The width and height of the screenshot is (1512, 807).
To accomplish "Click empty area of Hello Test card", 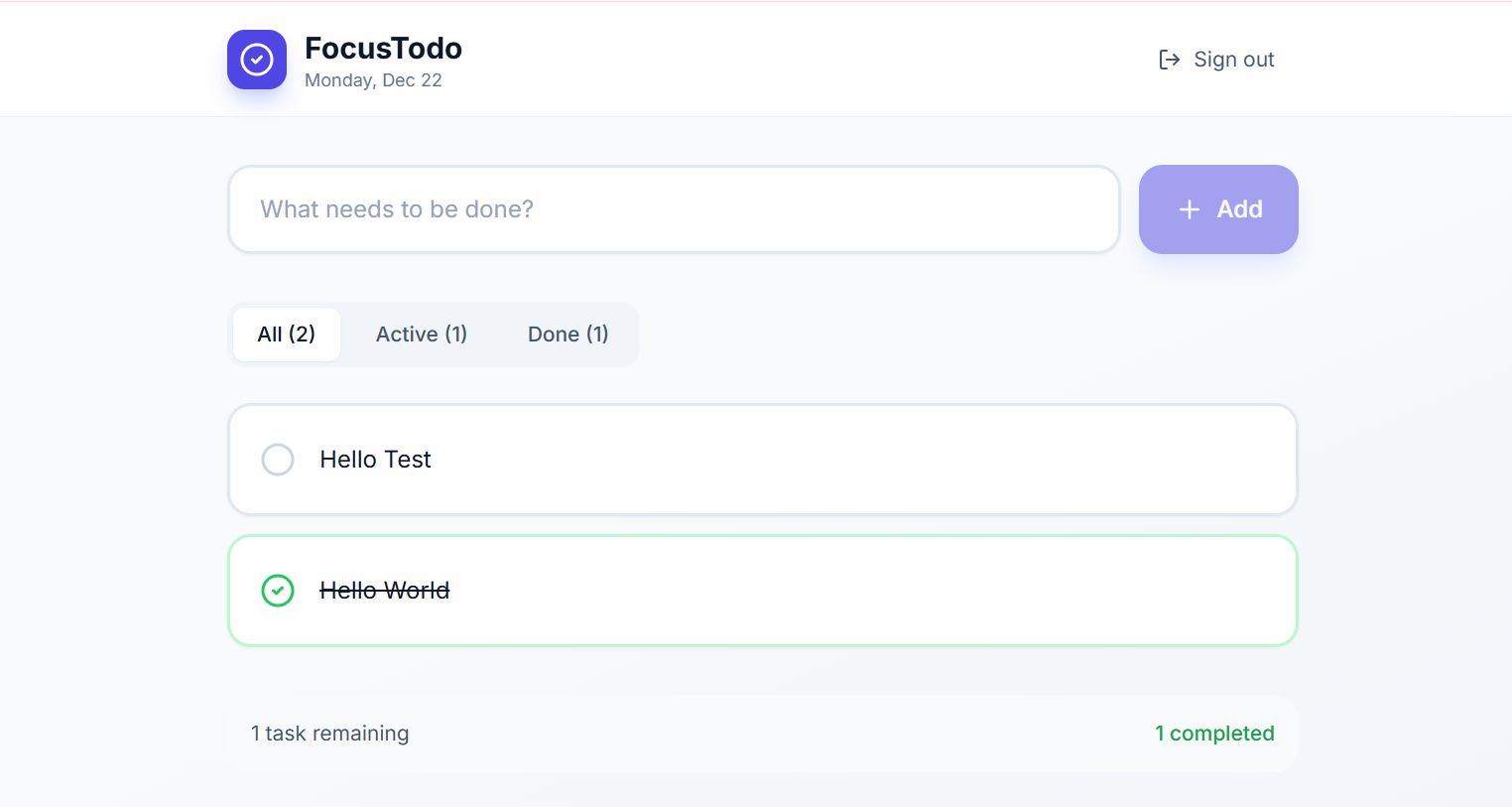I will (x=843, y=460).
